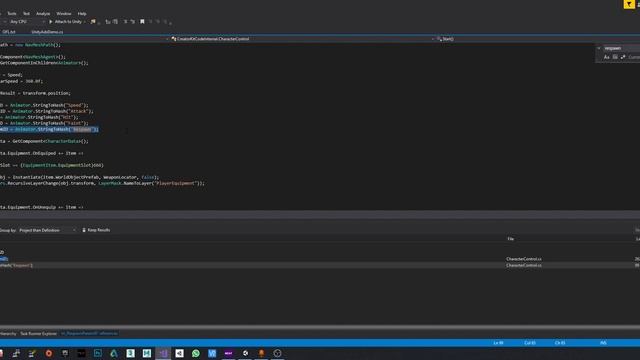Click the Instantiate(item.worldObjectPrefab line
The width and height of the screenshot is (640, 360).
(80, 177)
